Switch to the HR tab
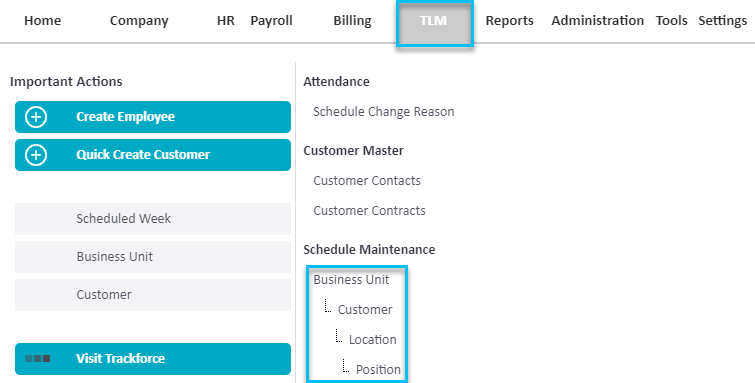 tap(225, 21)
